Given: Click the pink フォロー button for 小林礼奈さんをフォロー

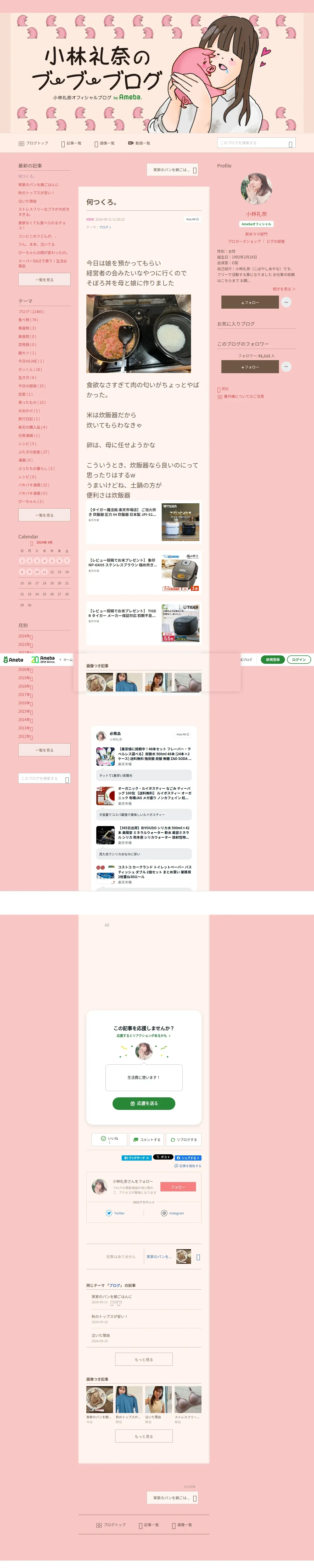Looking at the screenshot, I should (178, 1187).
